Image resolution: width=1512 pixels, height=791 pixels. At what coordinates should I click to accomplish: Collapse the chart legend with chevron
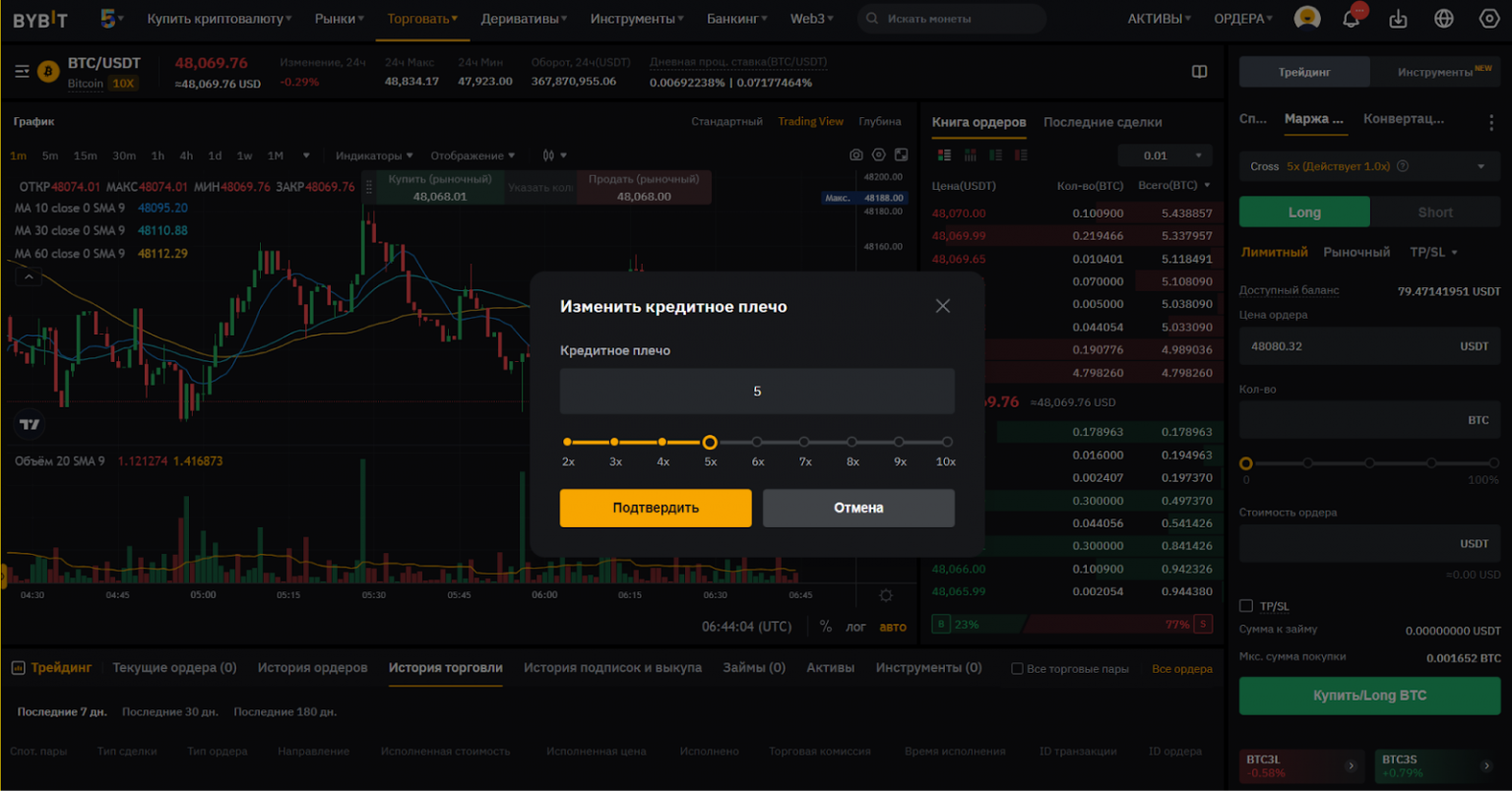click(29, 277)
